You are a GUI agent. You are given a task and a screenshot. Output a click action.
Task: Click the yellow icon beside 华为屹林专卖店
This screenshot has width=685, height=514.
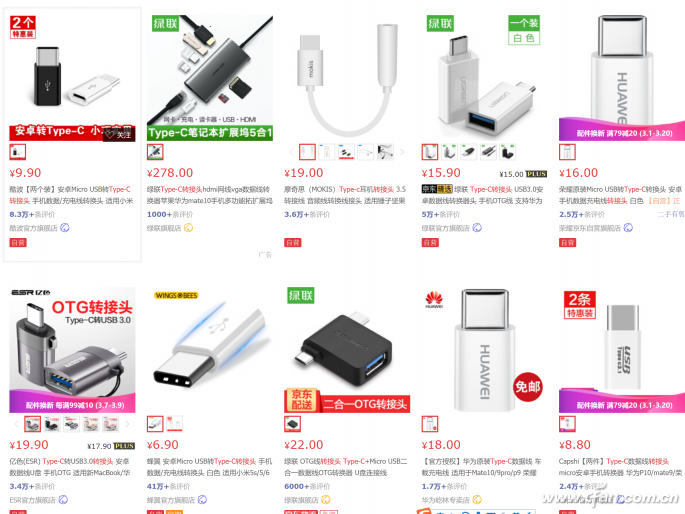[477, 500]
